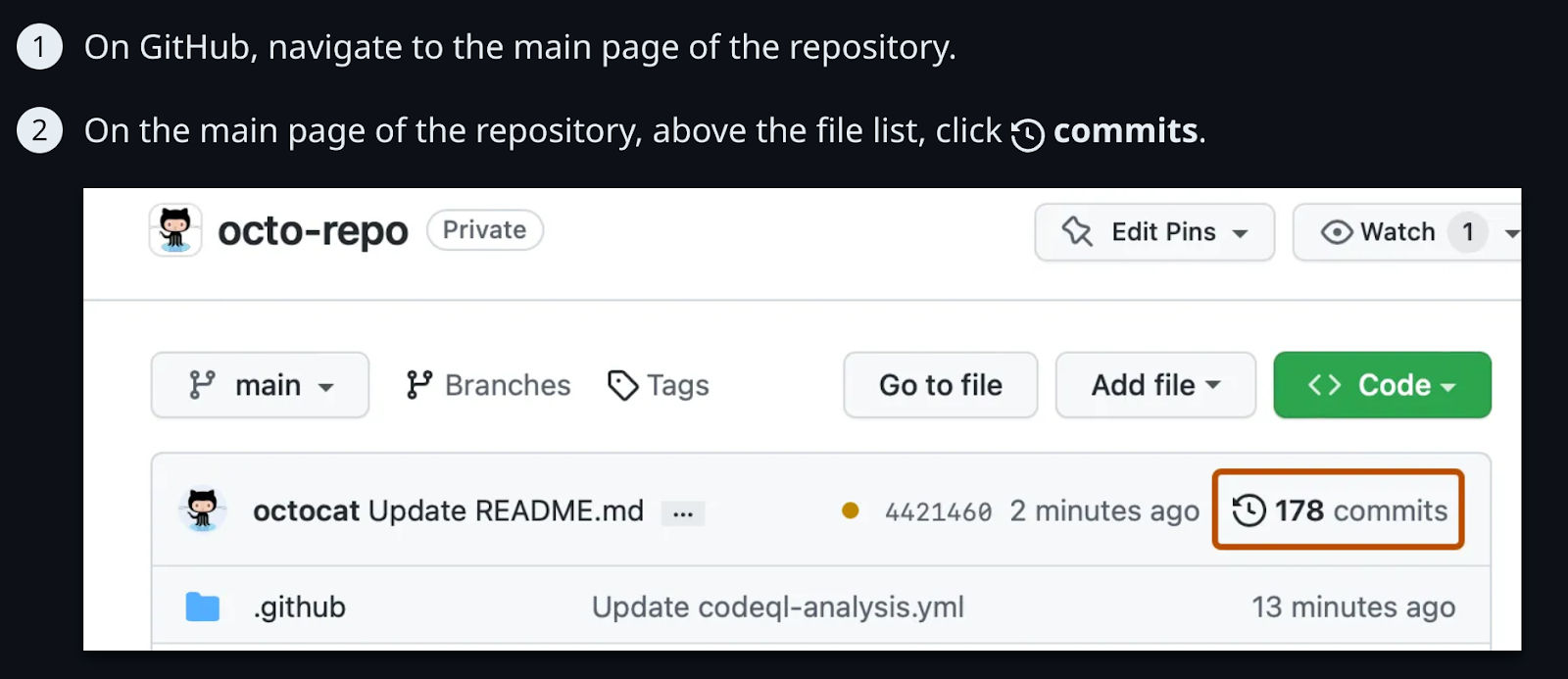The height and width of the screenshot is (679, 1568).
Task: Open the green Code dropdown button
Action: pyautogui.click(x=1383, y=385)
